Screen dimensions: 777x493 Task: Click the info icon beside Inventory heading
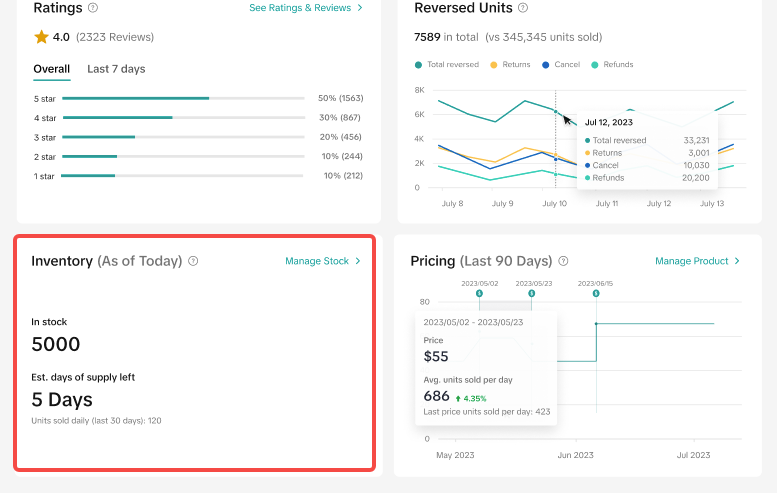193,261
